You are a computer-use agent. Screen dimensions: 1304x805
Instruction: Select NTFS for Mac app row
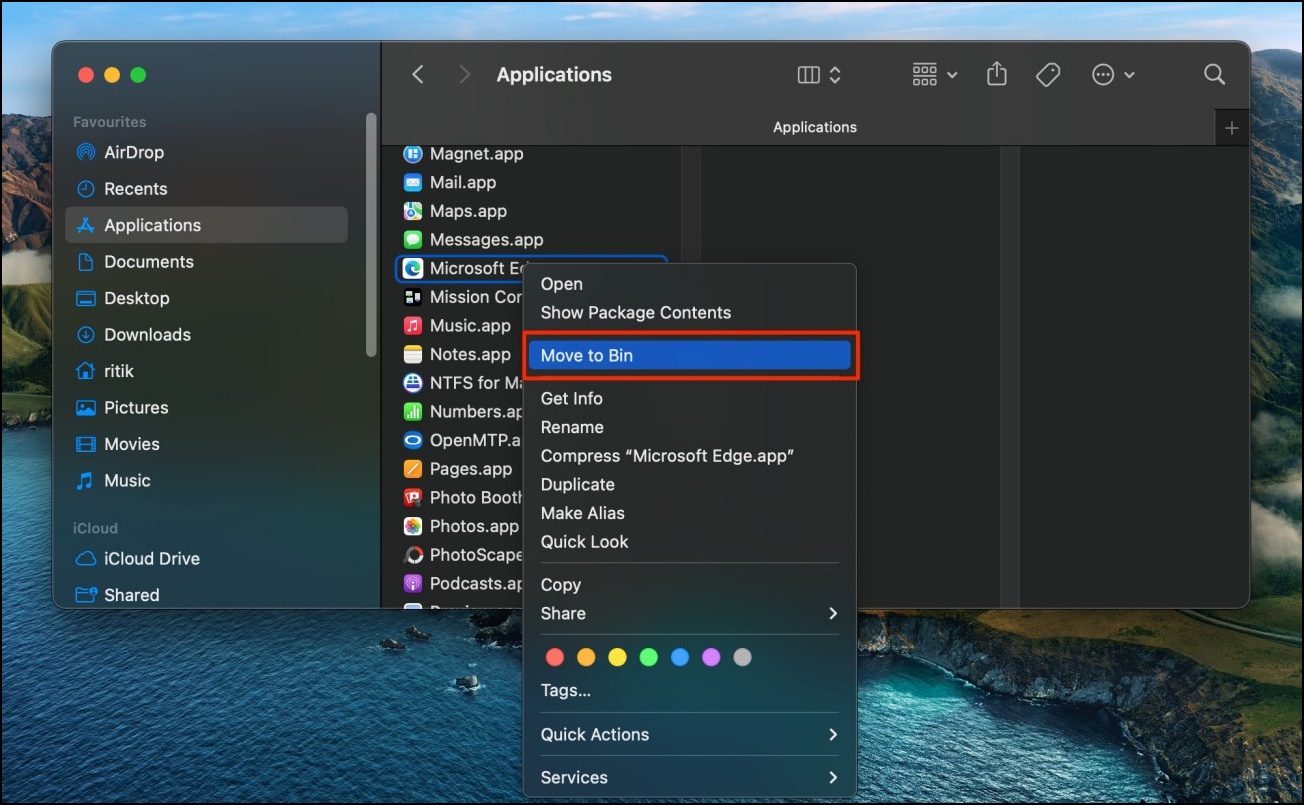click(460, 383)
